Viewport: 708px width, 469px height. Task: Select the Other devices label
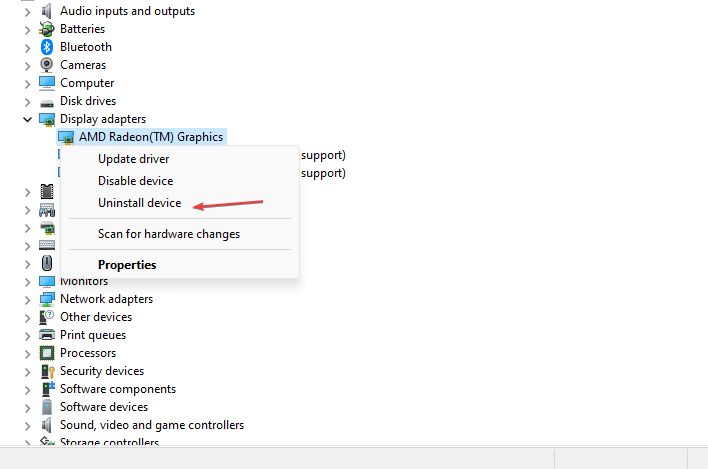click(x=96, y=317)
